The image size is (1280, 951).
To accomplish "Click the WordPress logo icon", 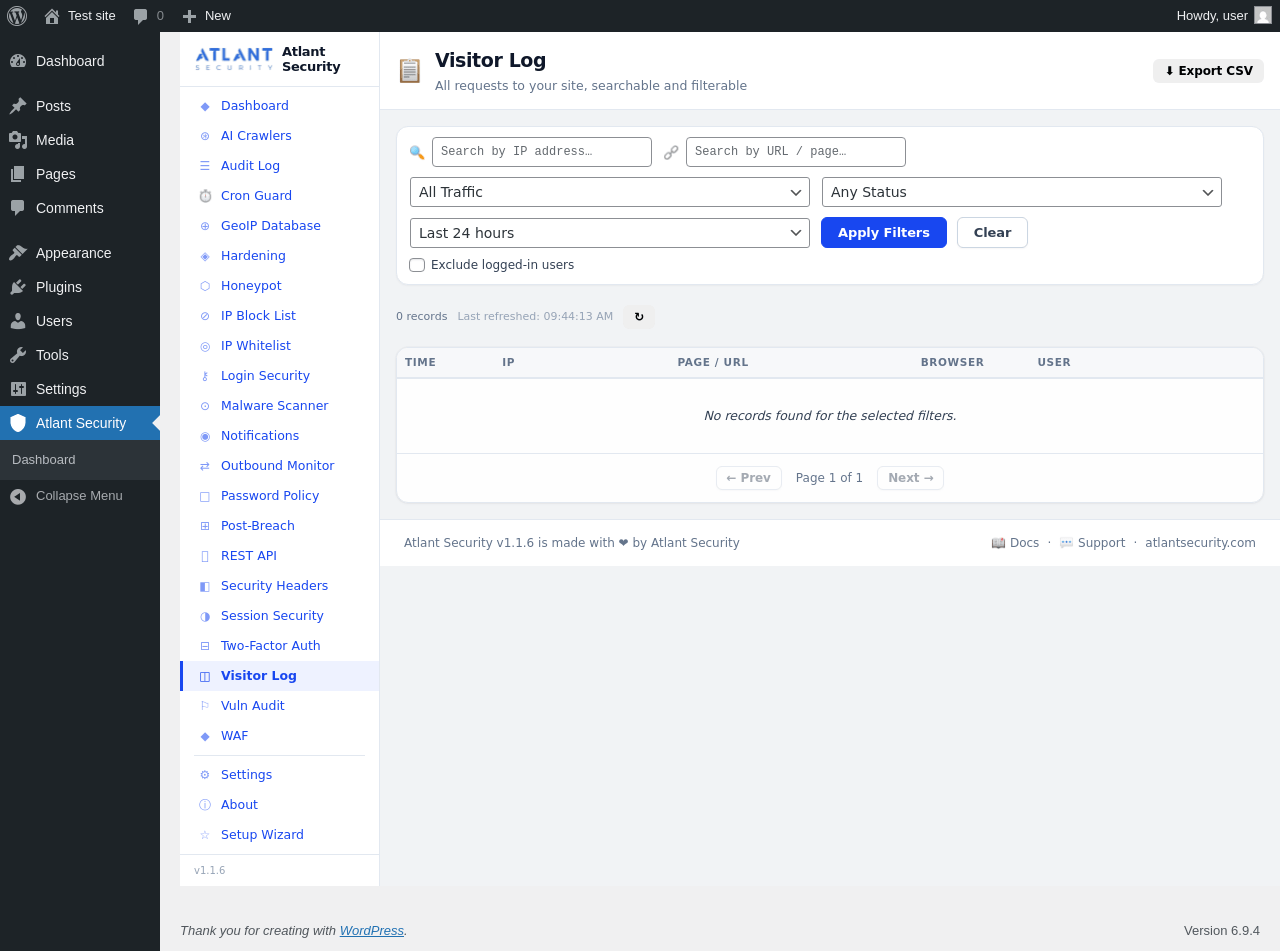I will [x=17, y=16].
